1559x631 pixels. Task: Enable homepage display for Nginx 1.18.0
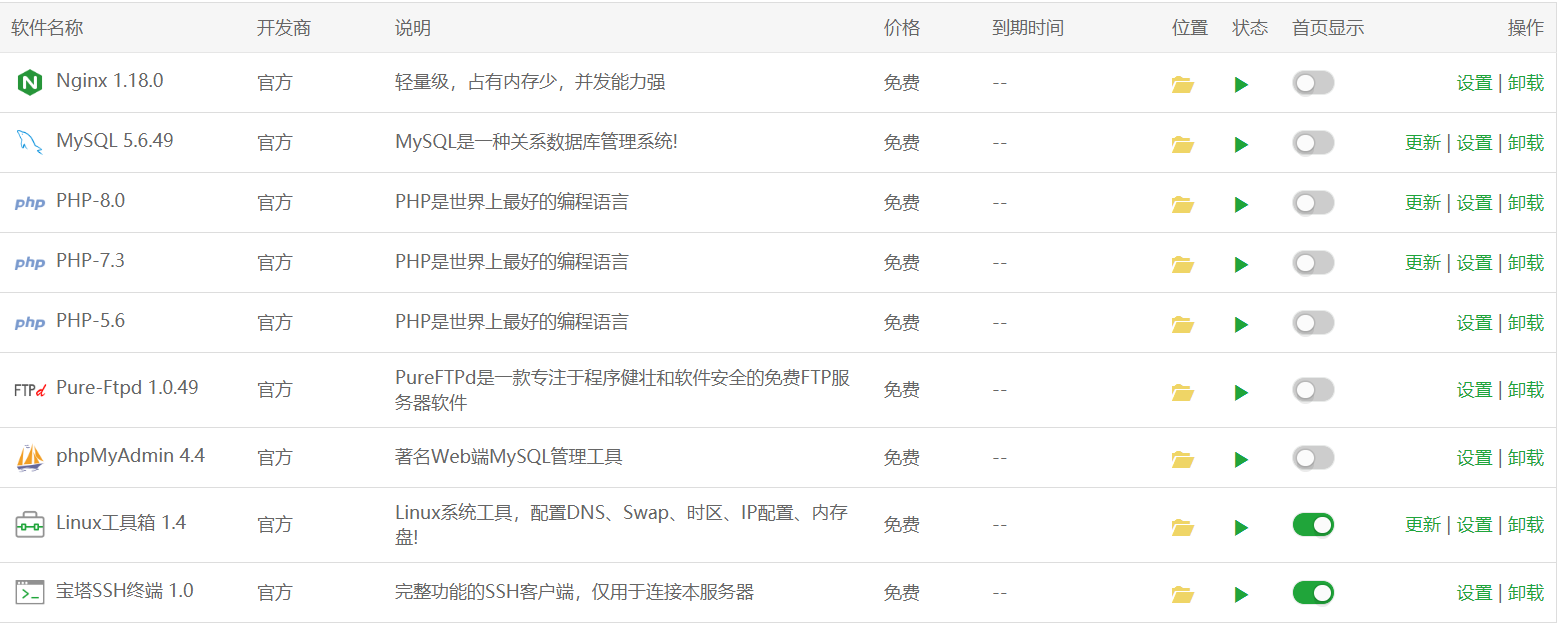tap(1313, 83)
